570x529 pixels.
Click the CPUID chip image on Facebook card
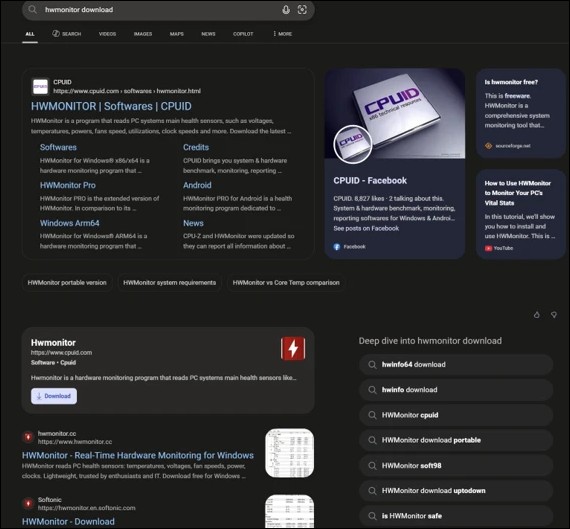coord(395,113)
